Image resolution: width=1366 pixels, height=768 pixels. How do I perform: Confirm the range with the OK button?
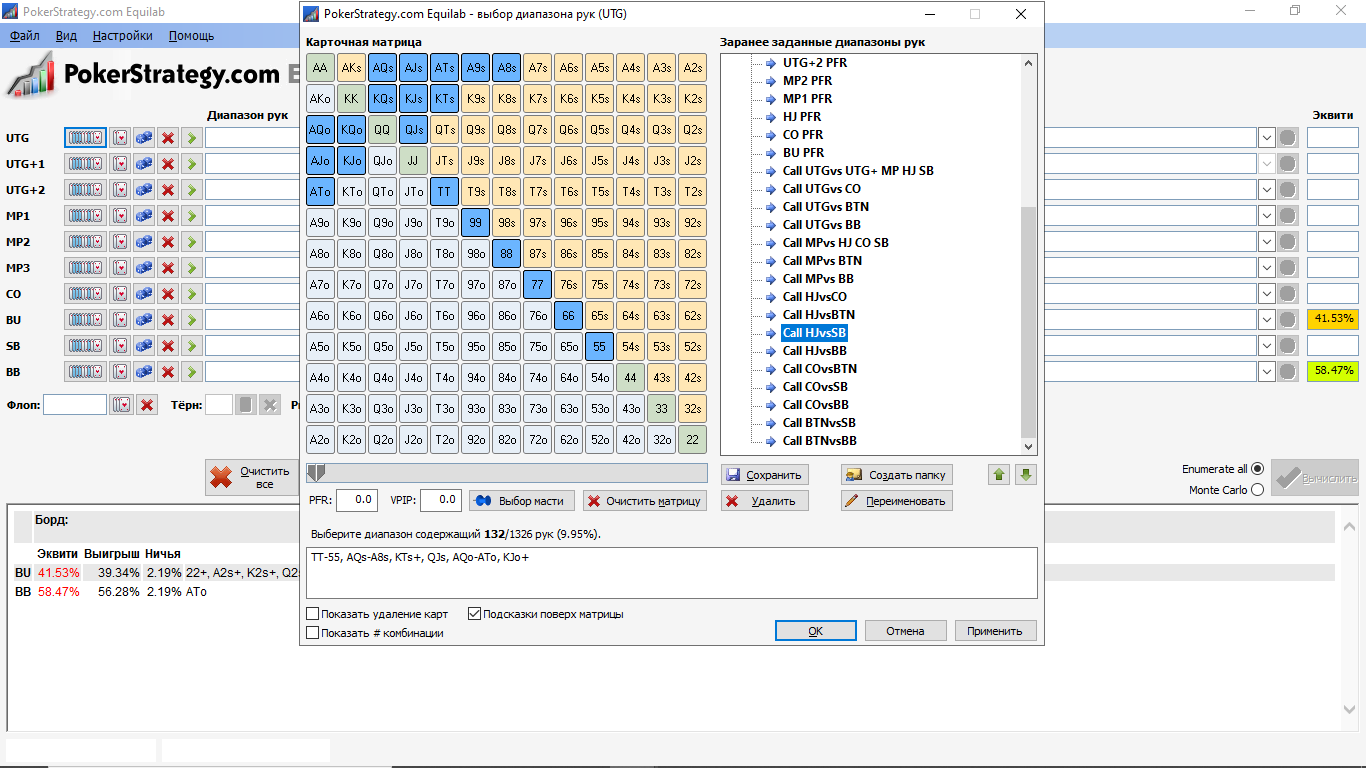(x=816, y=631)
